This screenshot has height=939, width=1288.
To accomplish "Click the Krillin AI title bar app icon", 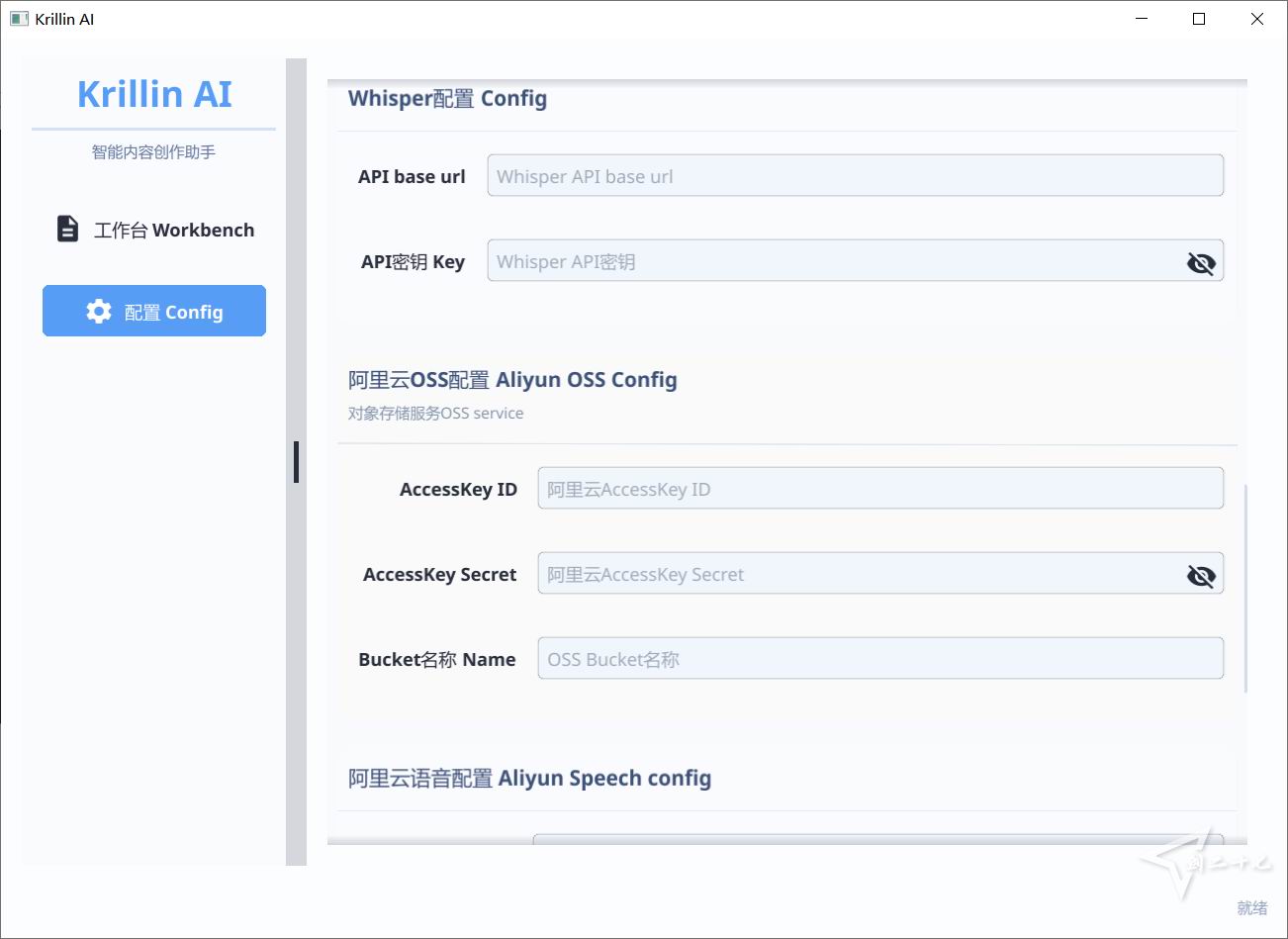I will (19, 19).
